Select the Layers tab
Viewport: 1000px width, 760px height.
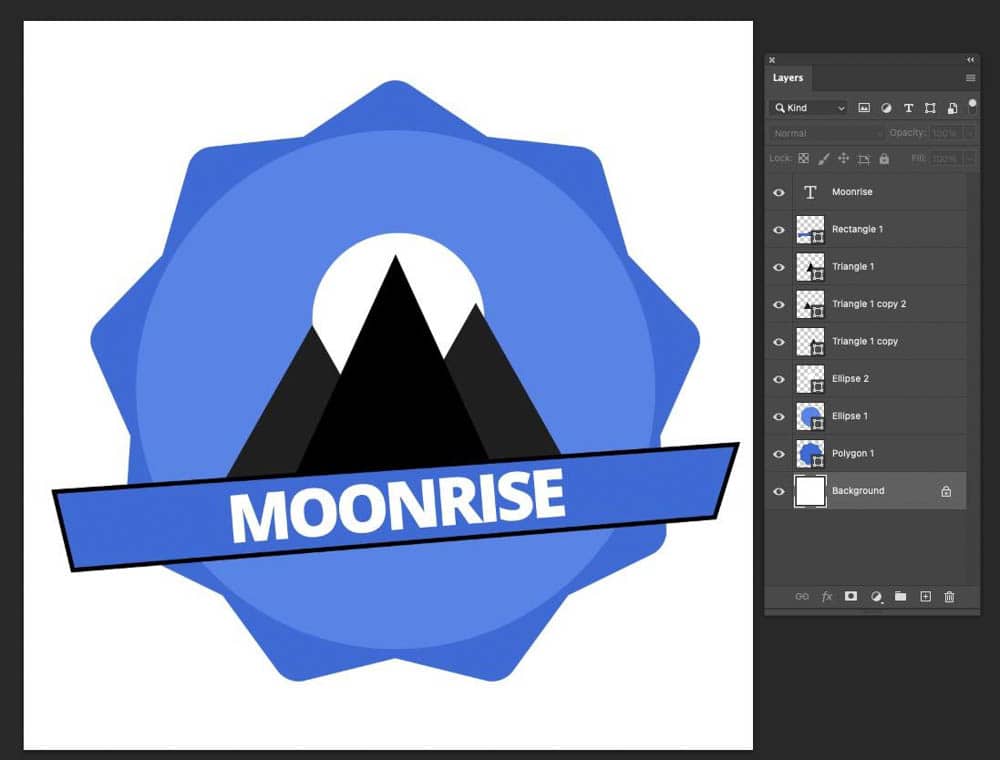[x=788, y=78]
